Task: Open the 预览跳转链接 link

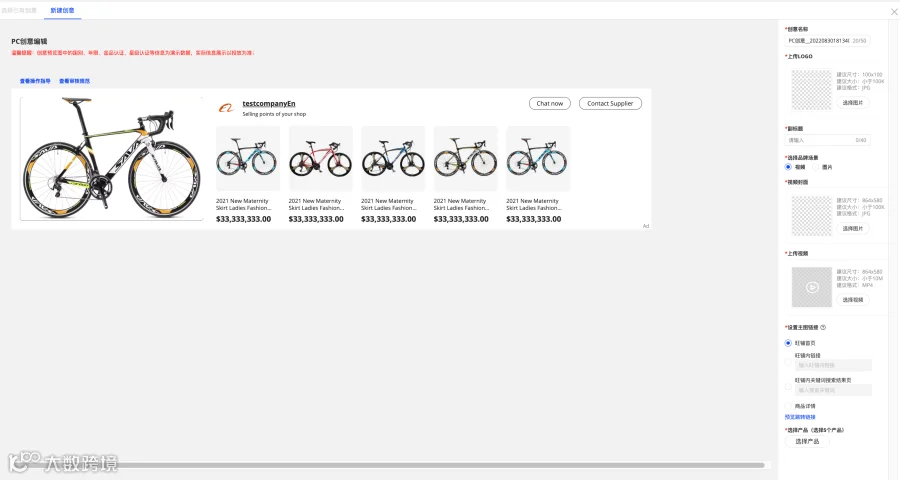Action: (800, 417)
